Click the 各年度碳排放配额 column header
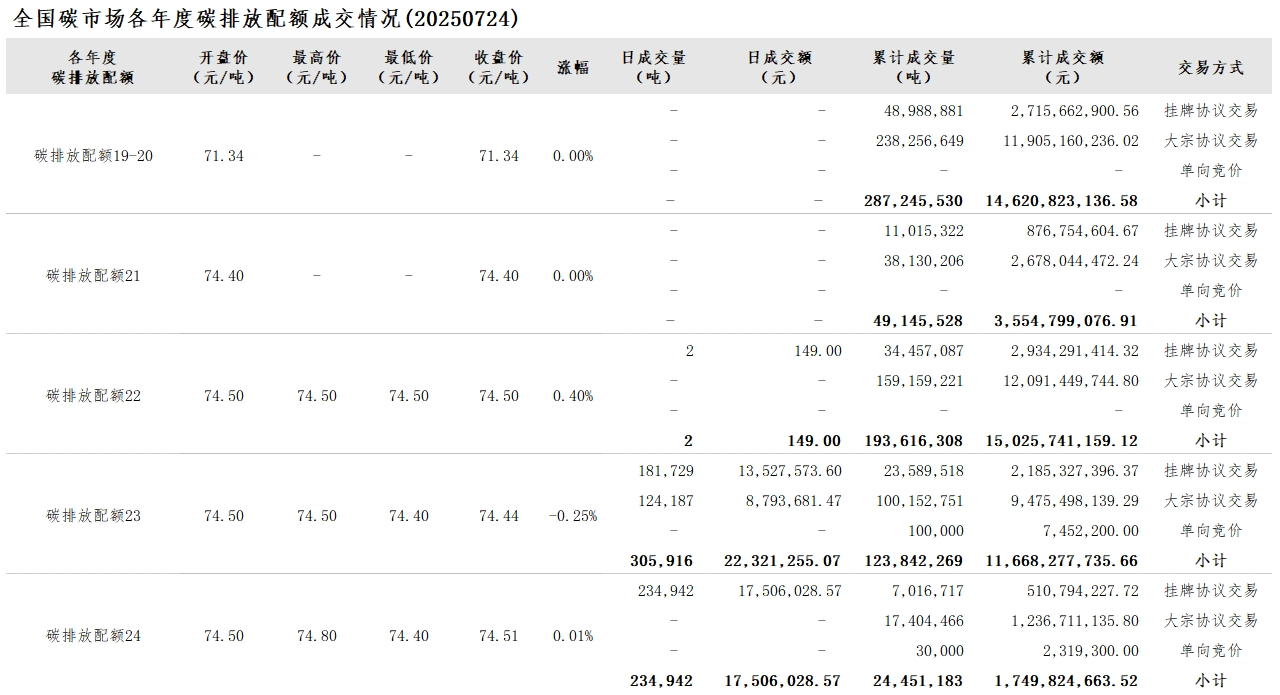The width and height of the screenshot is (1280, 695). (93, 67)
